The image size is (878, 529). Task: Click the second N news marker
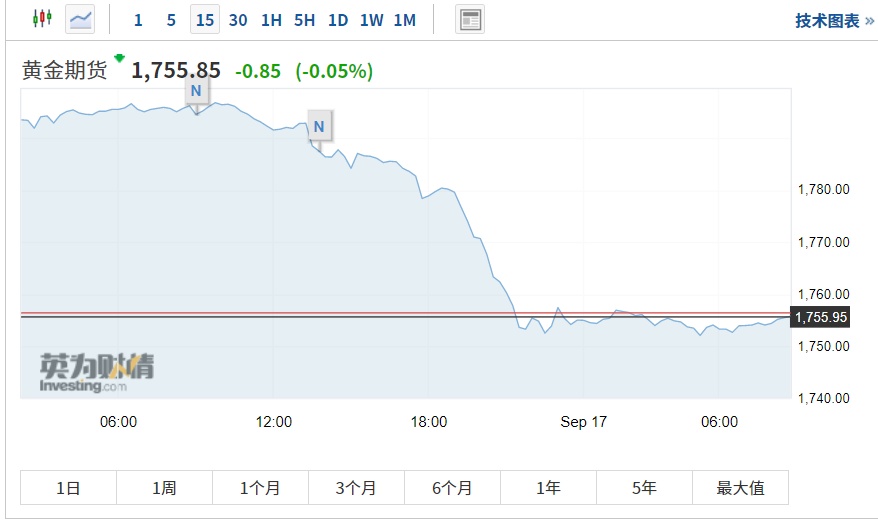(319, 126)
